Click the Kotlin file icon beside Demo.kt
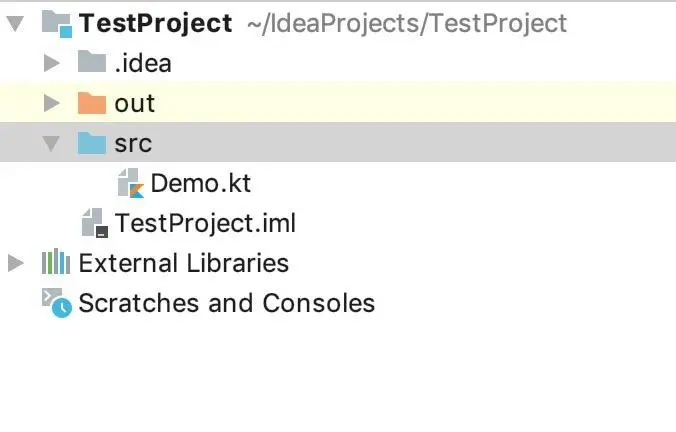676x432 pixels. (130, 183)
